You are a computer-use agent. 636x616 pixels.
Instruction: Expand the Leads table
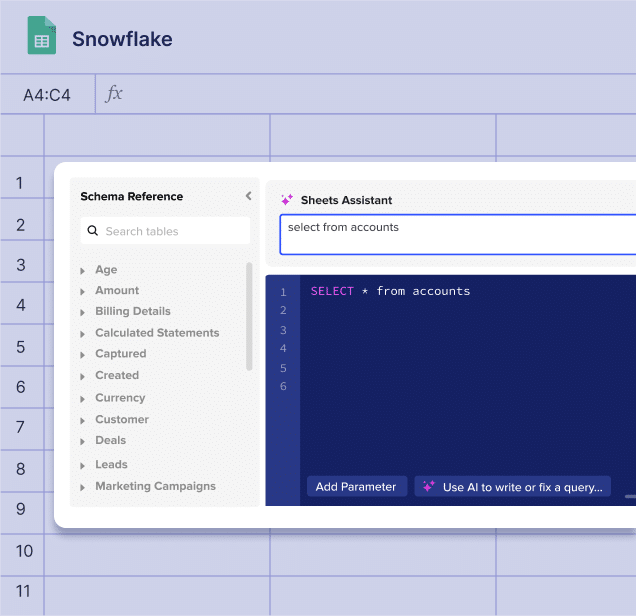click(82, 466)
